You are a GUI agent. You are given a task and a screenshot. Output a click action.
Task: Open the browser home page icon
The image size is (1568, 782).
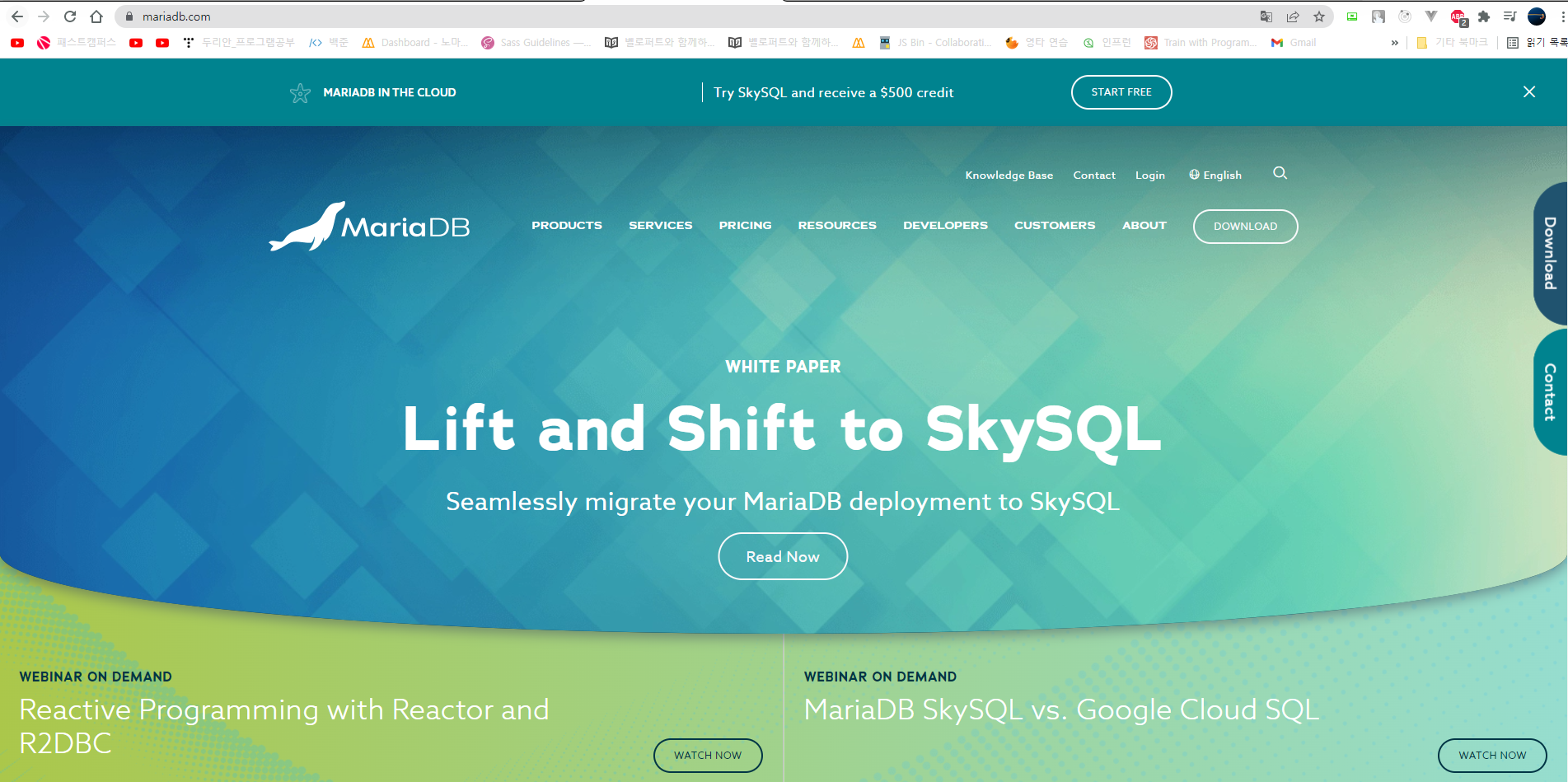tap(96, 16)
